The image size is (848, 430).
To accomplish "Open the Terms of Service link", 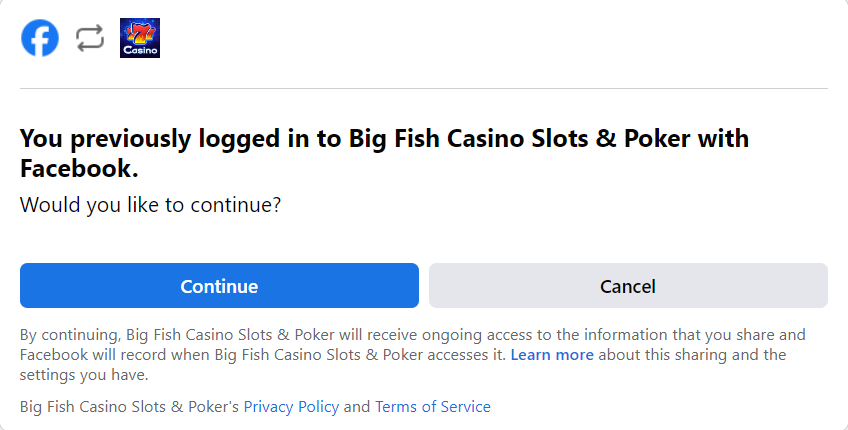I will (432, 407).
